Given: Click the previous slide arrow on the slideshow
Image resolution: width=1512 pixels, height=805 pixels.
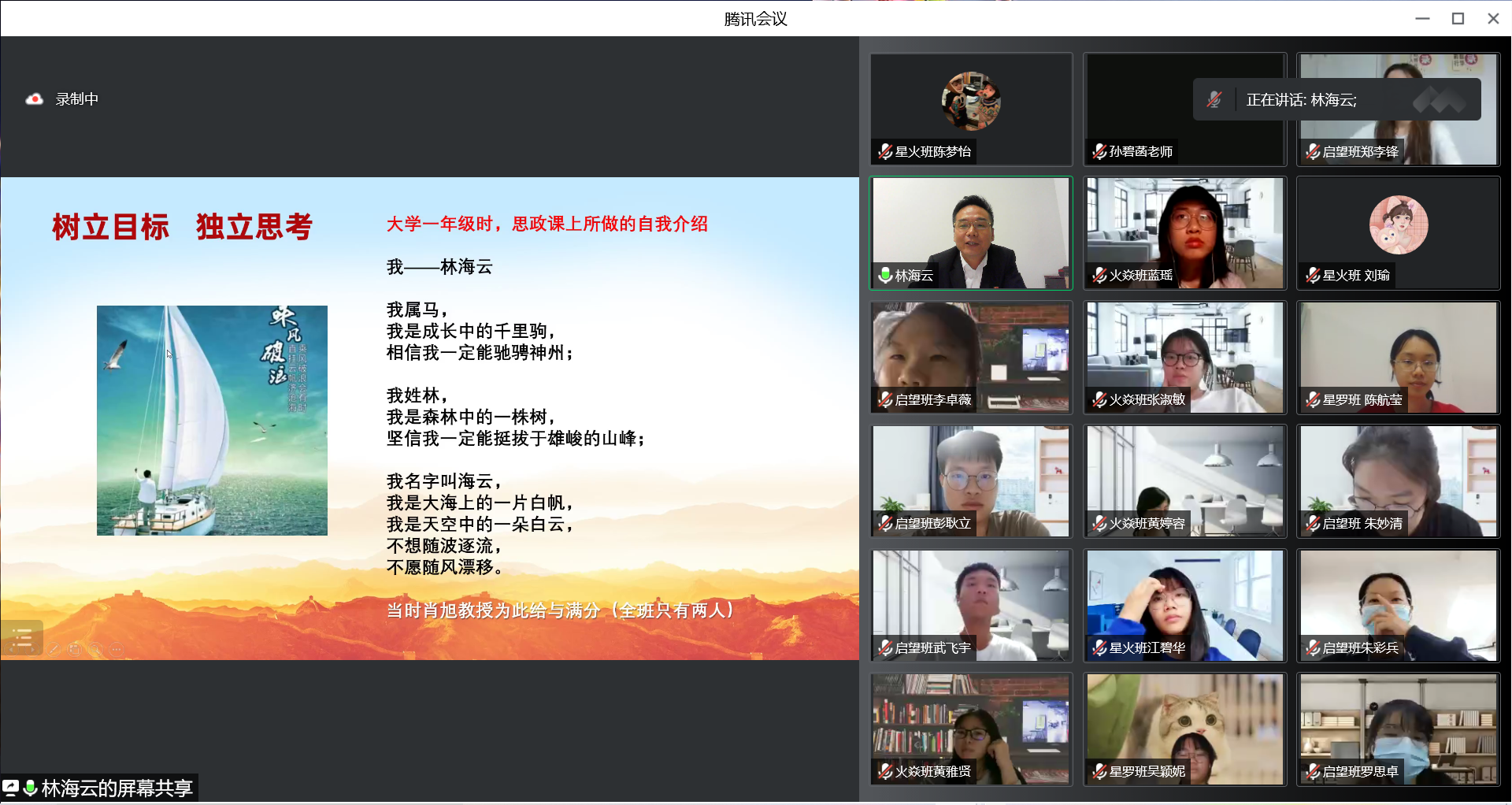Looking at the screenshot, I should point(13,649).
